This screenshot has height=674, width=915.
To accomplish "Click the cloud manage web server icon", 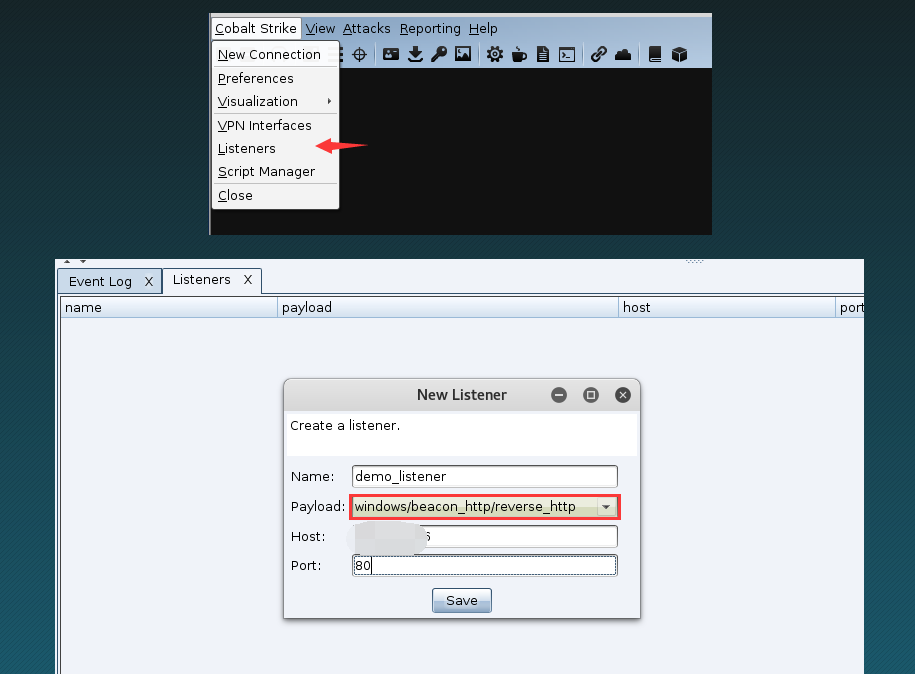I will click(x=623, y=55).
